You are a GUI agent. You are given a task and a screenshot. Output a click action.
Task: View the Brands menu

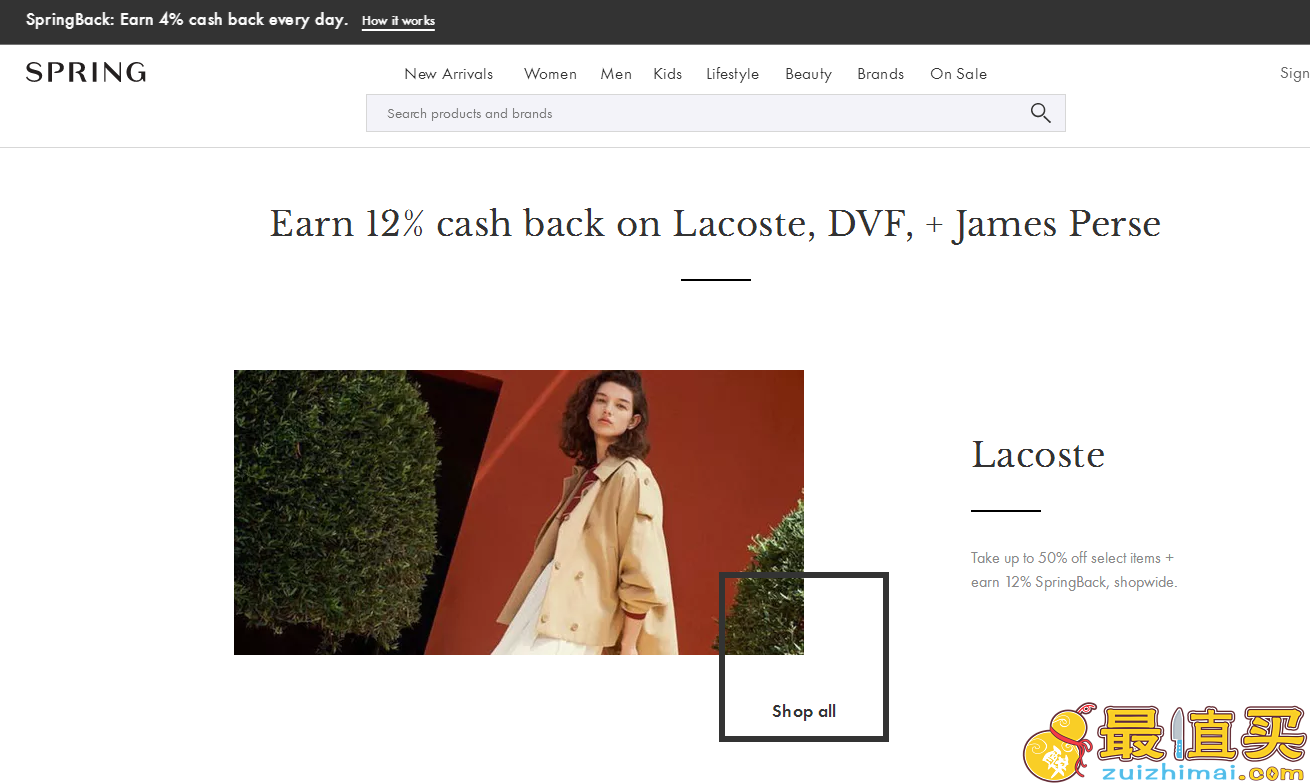tap(880, 74)
